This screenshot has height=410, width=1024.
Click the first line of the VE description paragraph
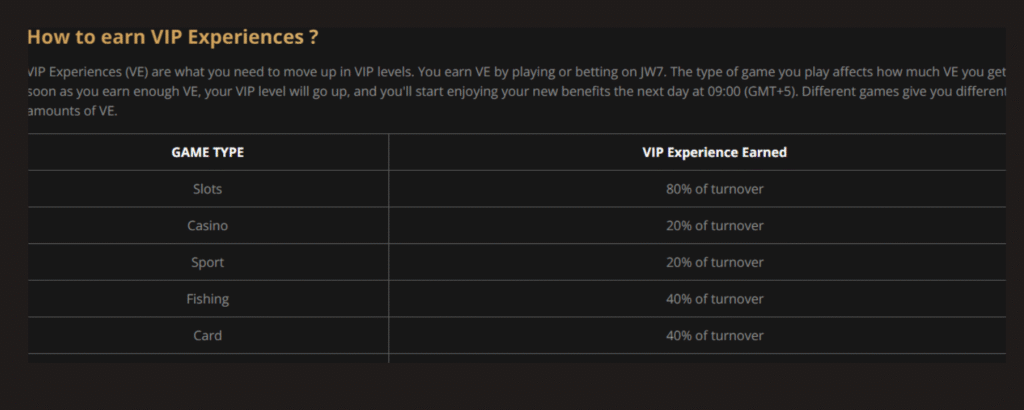pyautogui.click(x=517, y=71)
